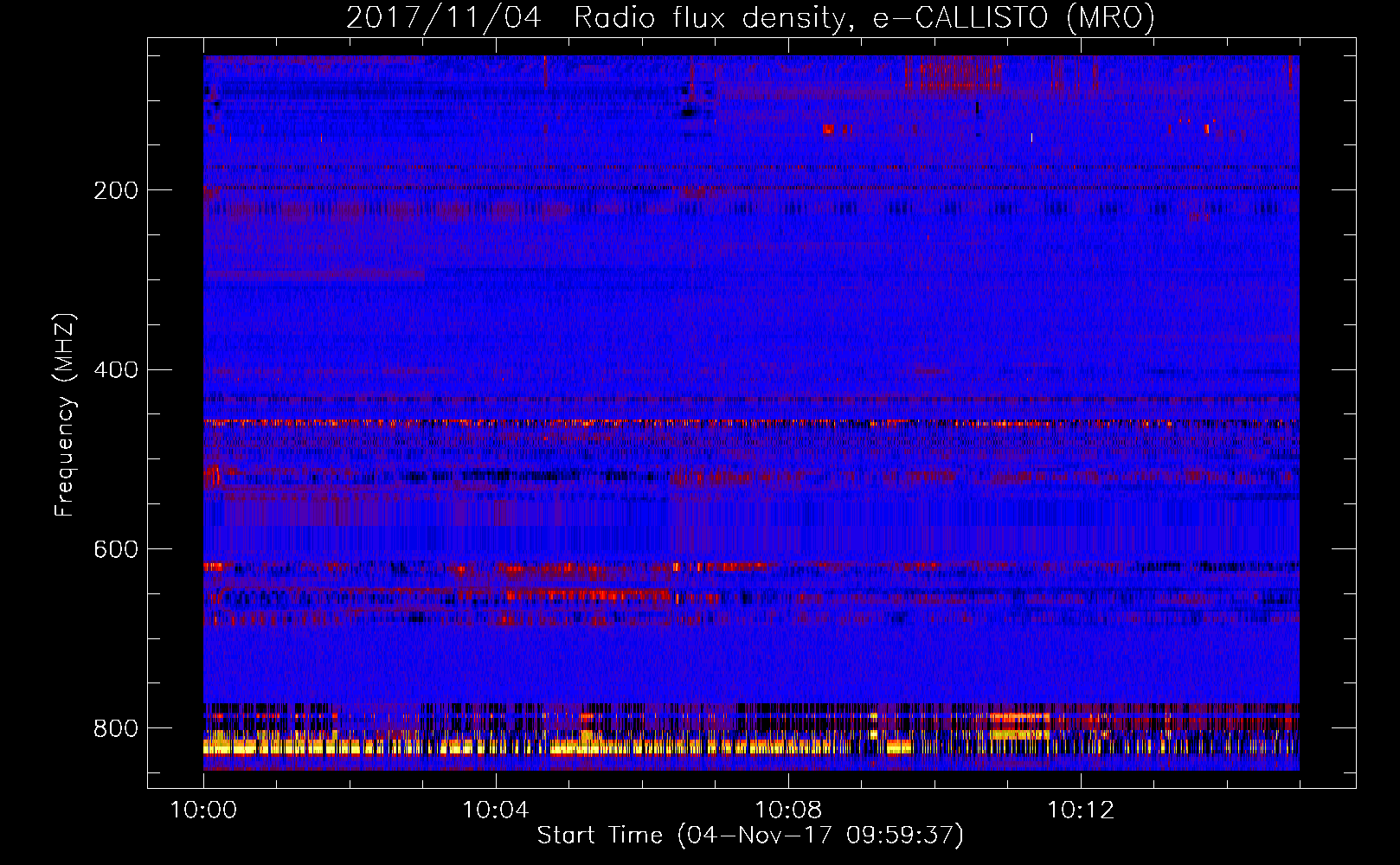1400x865 pixels.
Task: Click the 800 frequency tick label
Action: 116,728
